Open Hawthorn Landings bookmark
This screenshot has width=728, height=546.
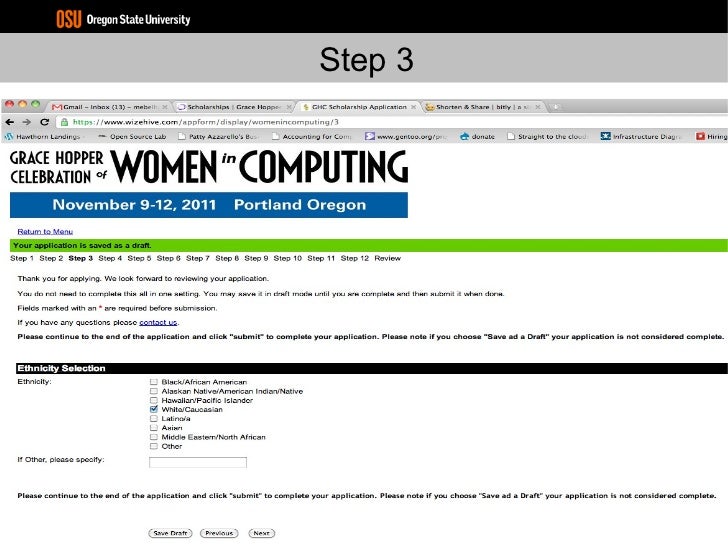click(x=43, y=136)
